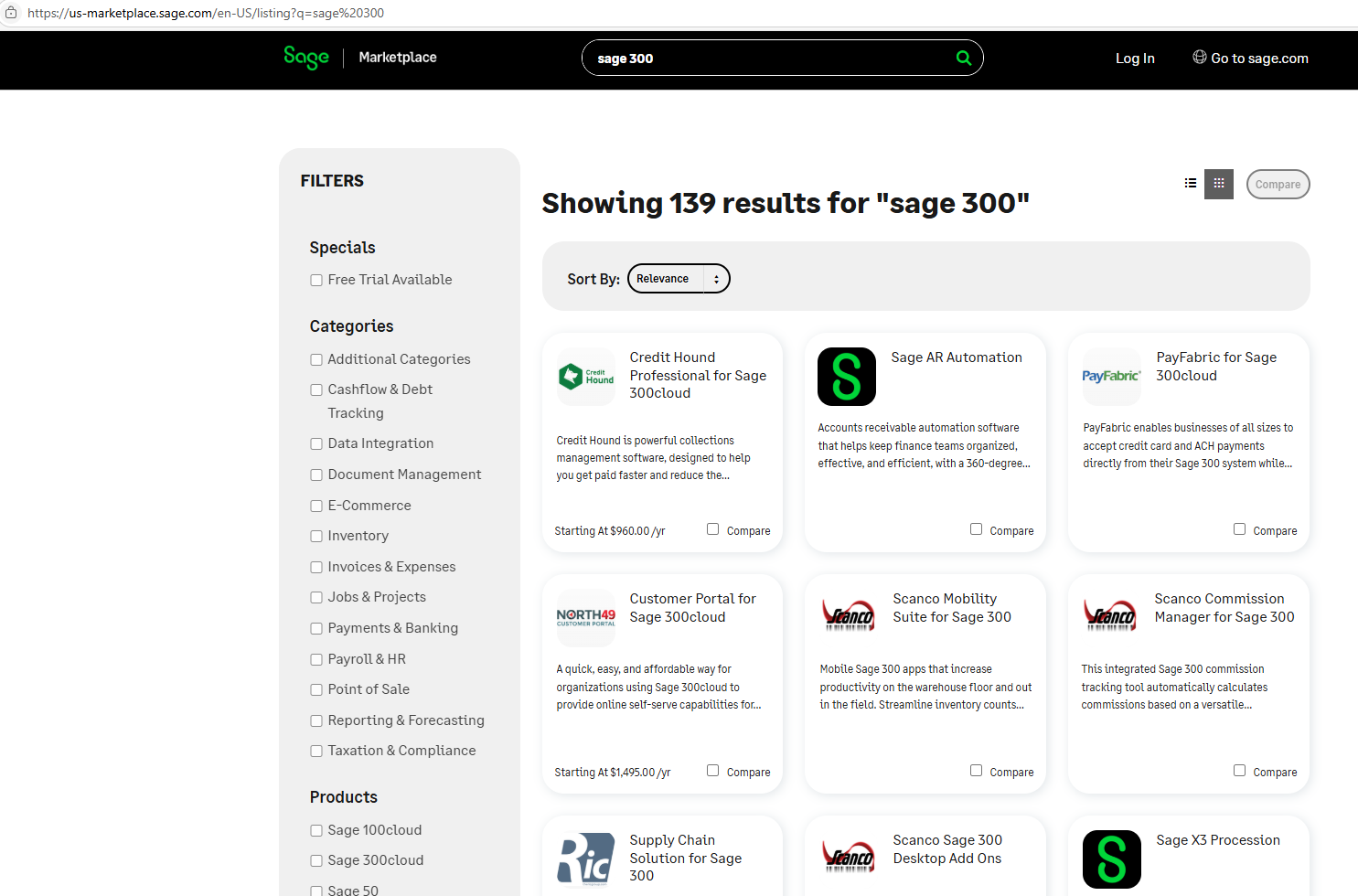The width and height of the screenshot is (1358, 896).
Task: Check Sage 100cloud product filter
Action: point(316,831)
